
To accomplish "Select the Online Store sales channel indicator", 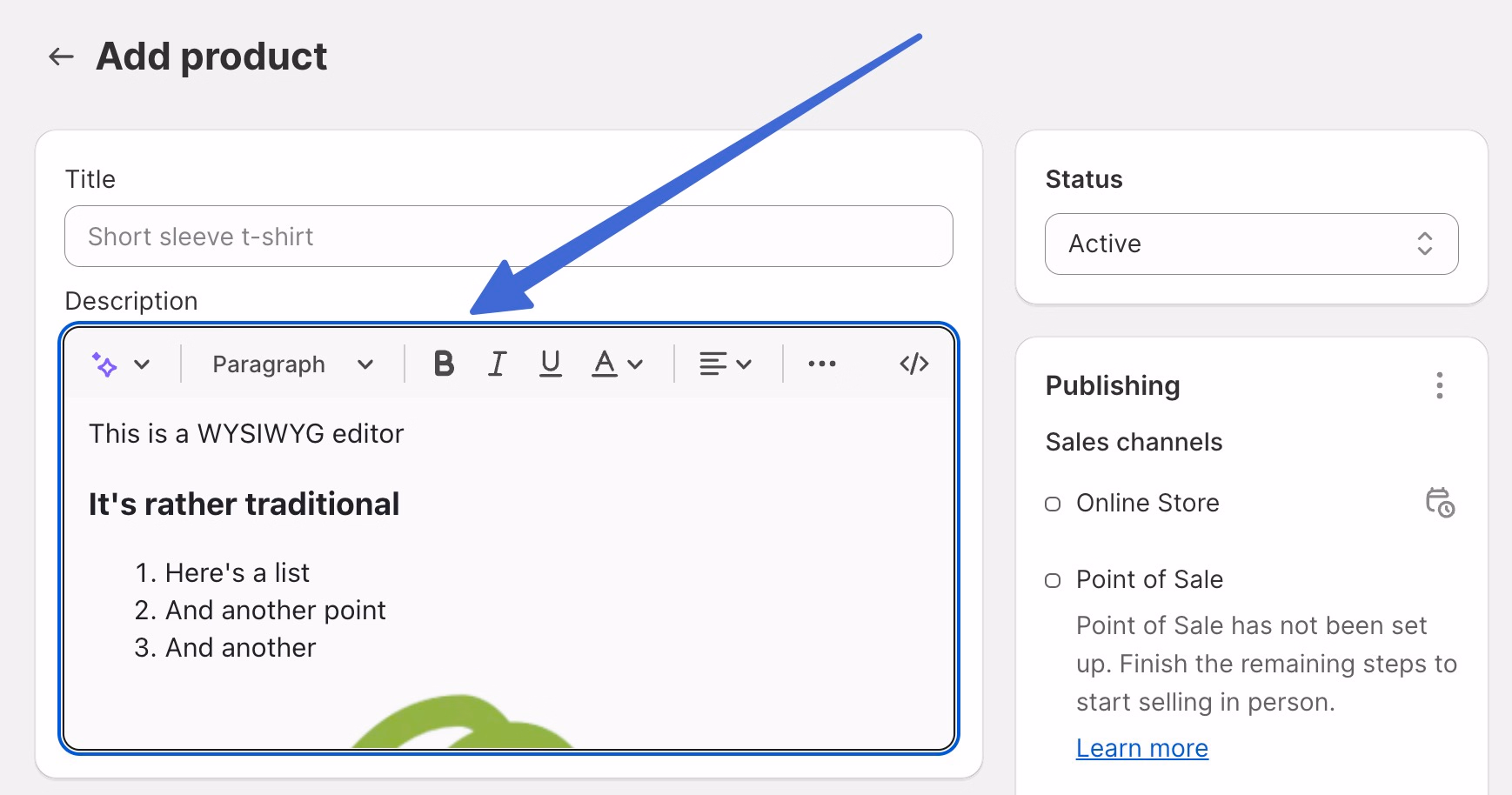I will coord(1053,504).
